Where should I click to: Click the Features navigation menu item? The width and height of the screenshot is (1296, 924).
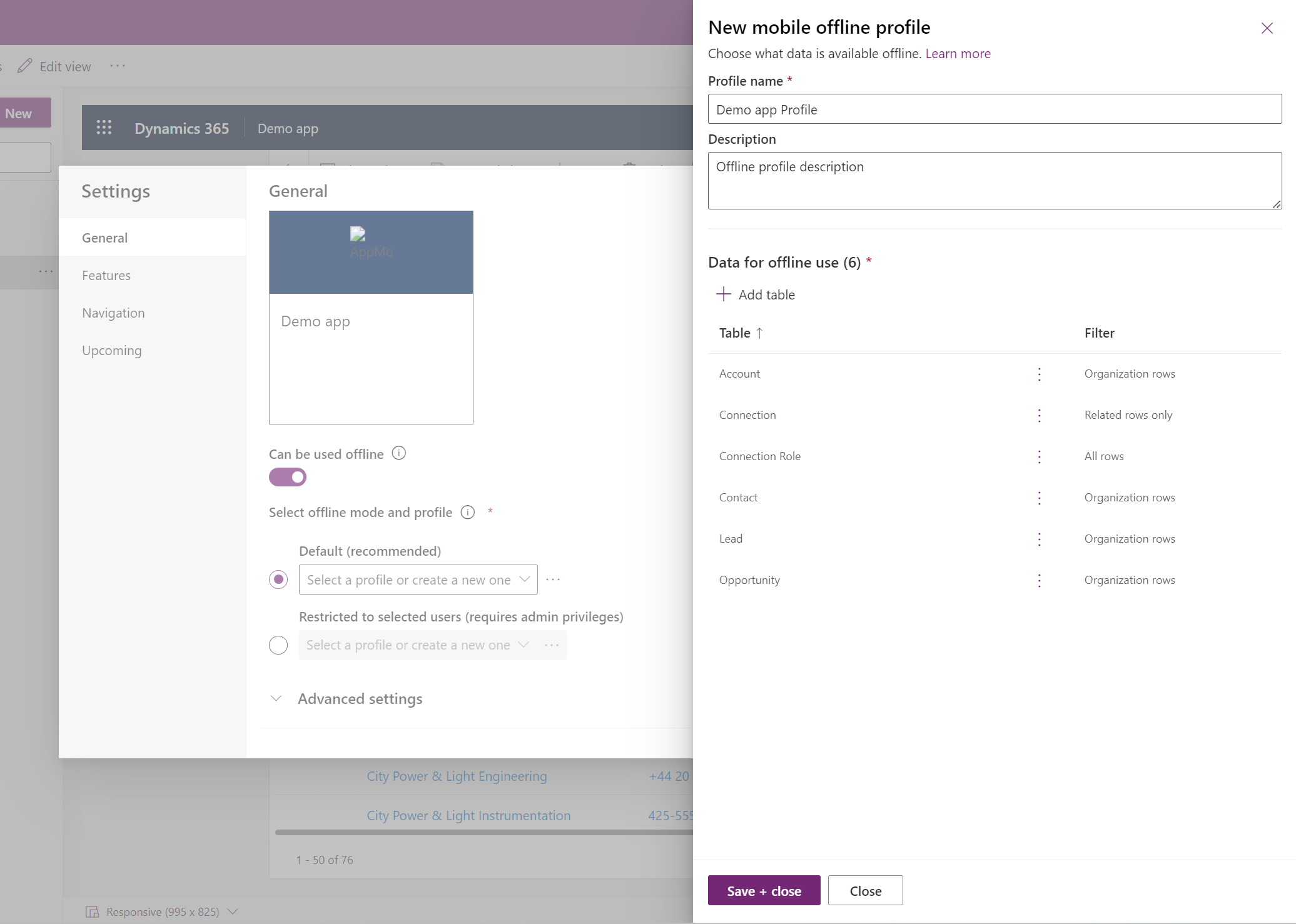tap(106, 275)
